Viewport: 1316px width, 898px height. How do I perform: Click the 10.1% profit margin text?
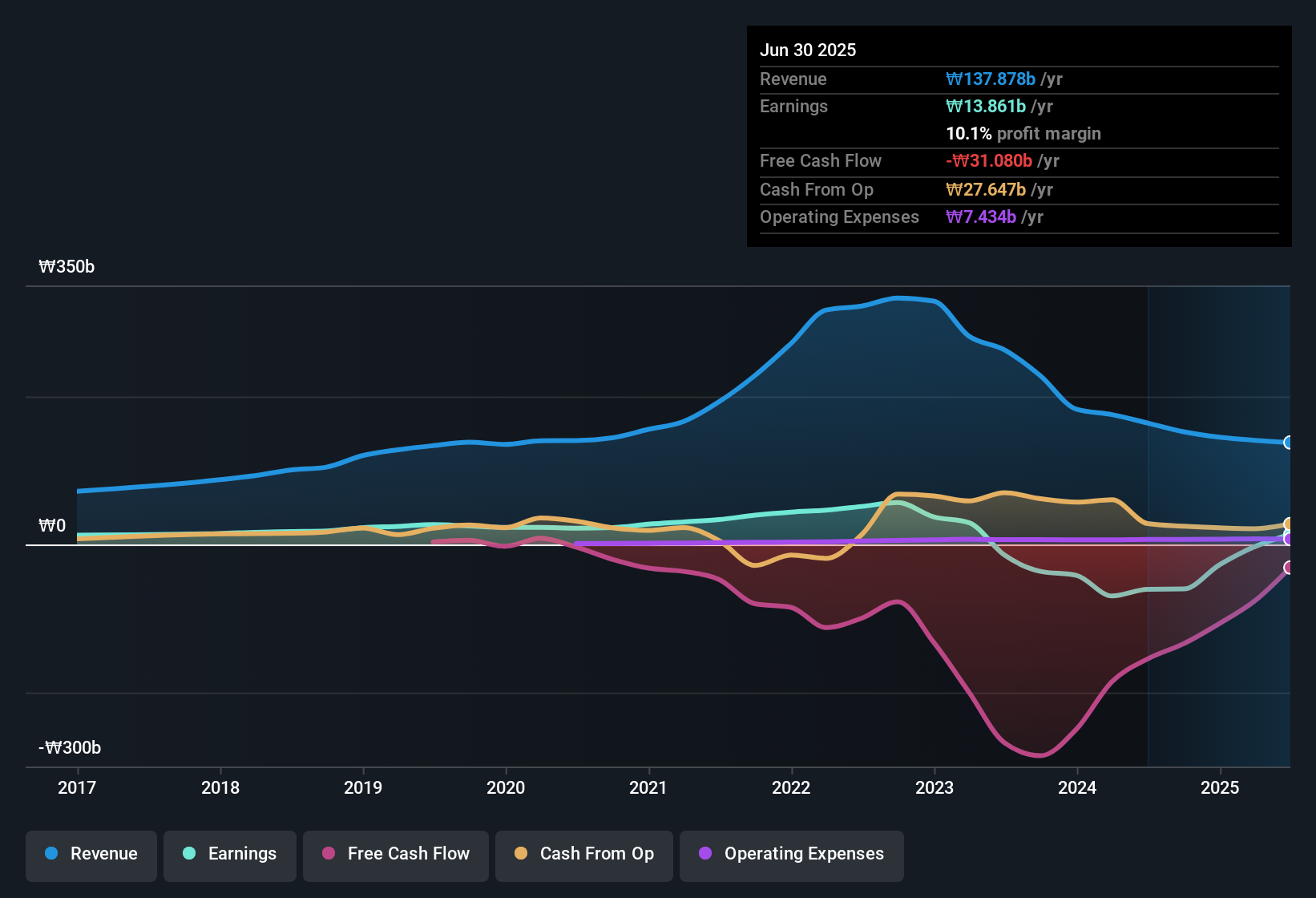pos(1023,133)
